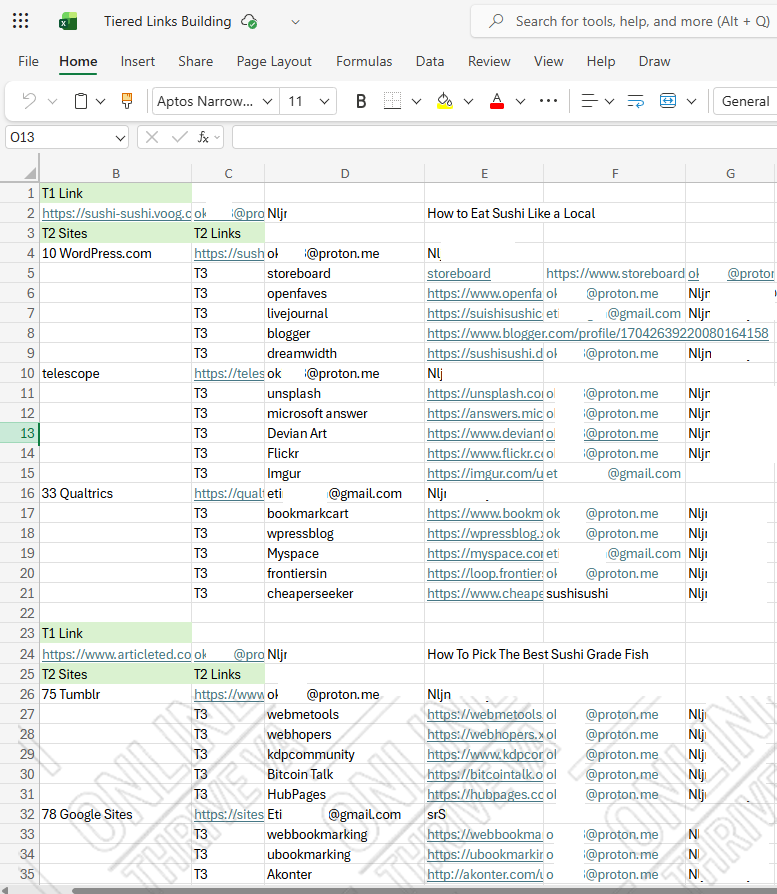The height and width of the screenshot is (894, 777).
Task: Expand the file name options chevron
Action: coord(295,22)
